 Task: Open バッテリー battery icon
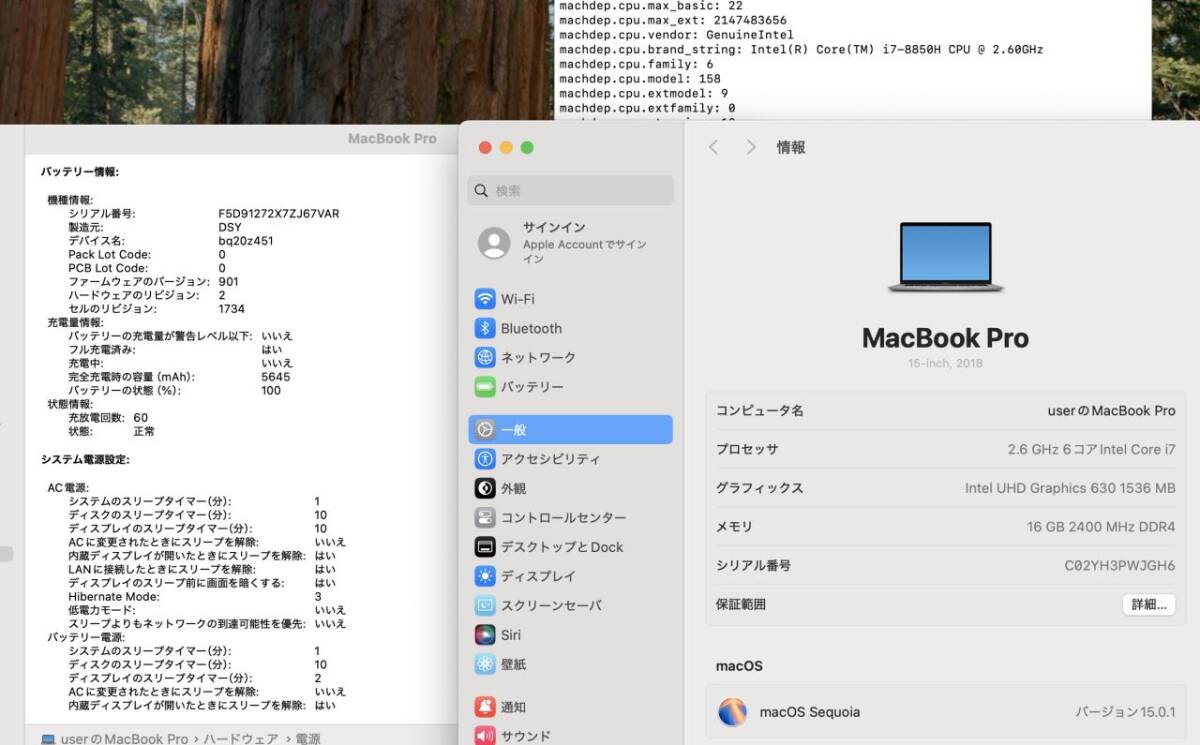[485, 387]
